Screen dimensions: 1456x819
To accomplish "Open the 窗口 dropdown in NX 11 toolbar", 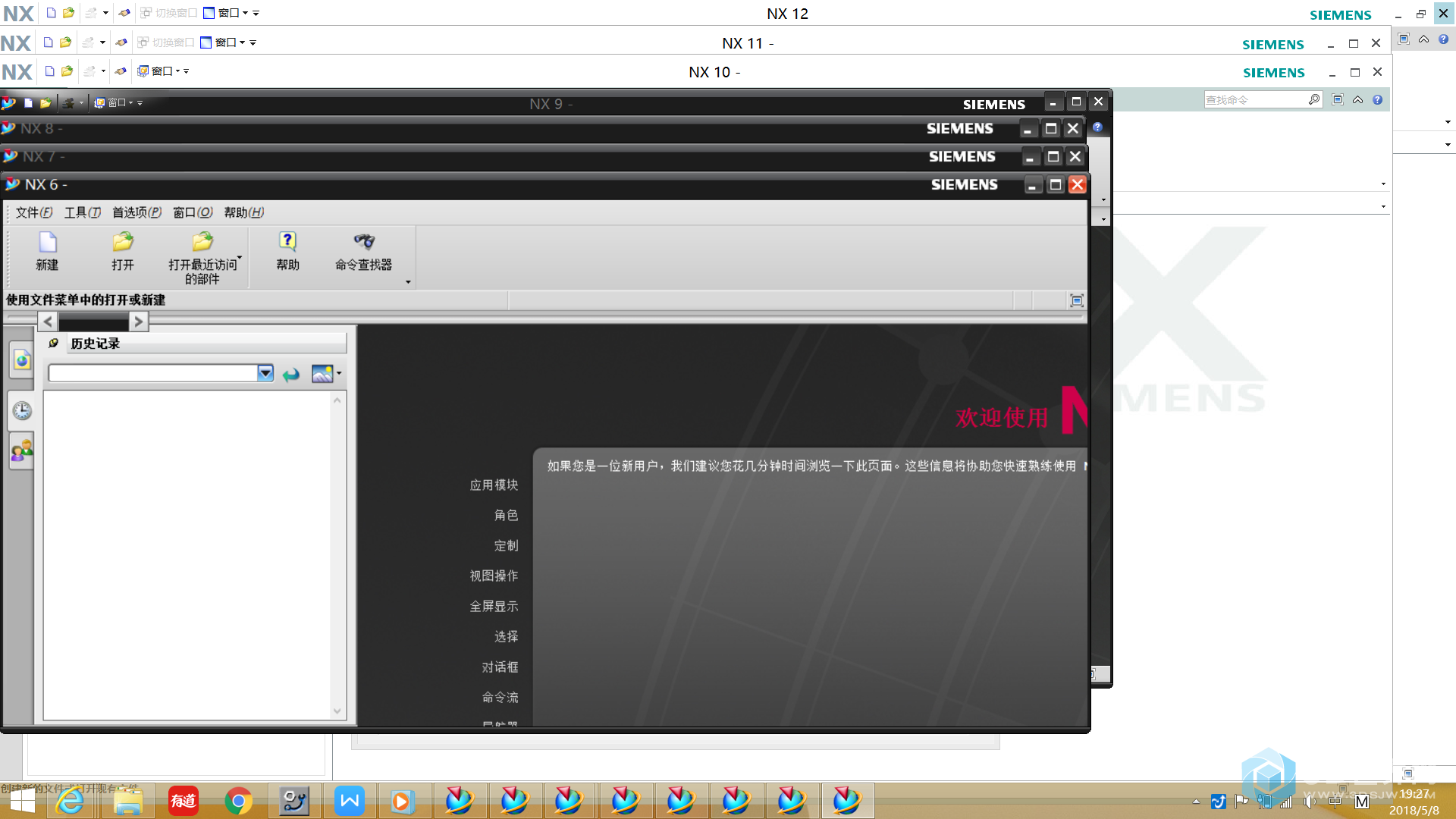I will pos(223,42).
